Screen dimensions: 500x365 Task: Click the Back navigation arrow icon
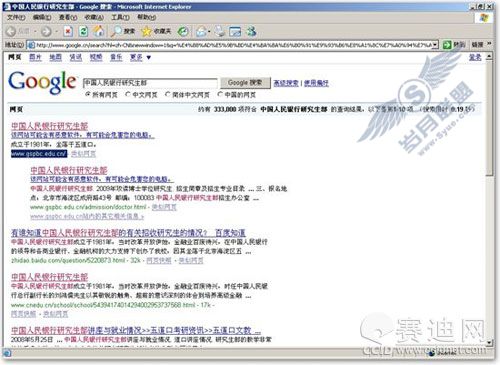point(11,31)
